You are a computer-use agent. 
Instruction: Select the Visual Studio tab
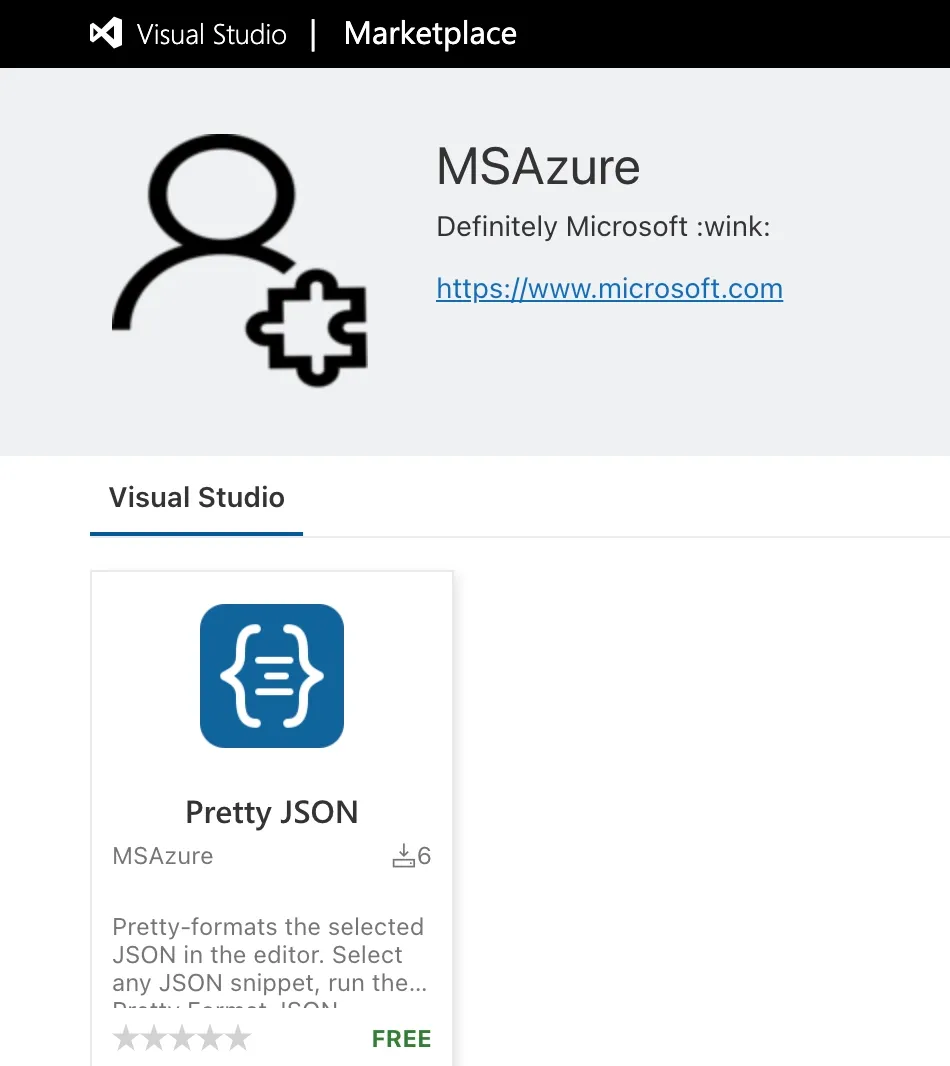click(197, 498)
